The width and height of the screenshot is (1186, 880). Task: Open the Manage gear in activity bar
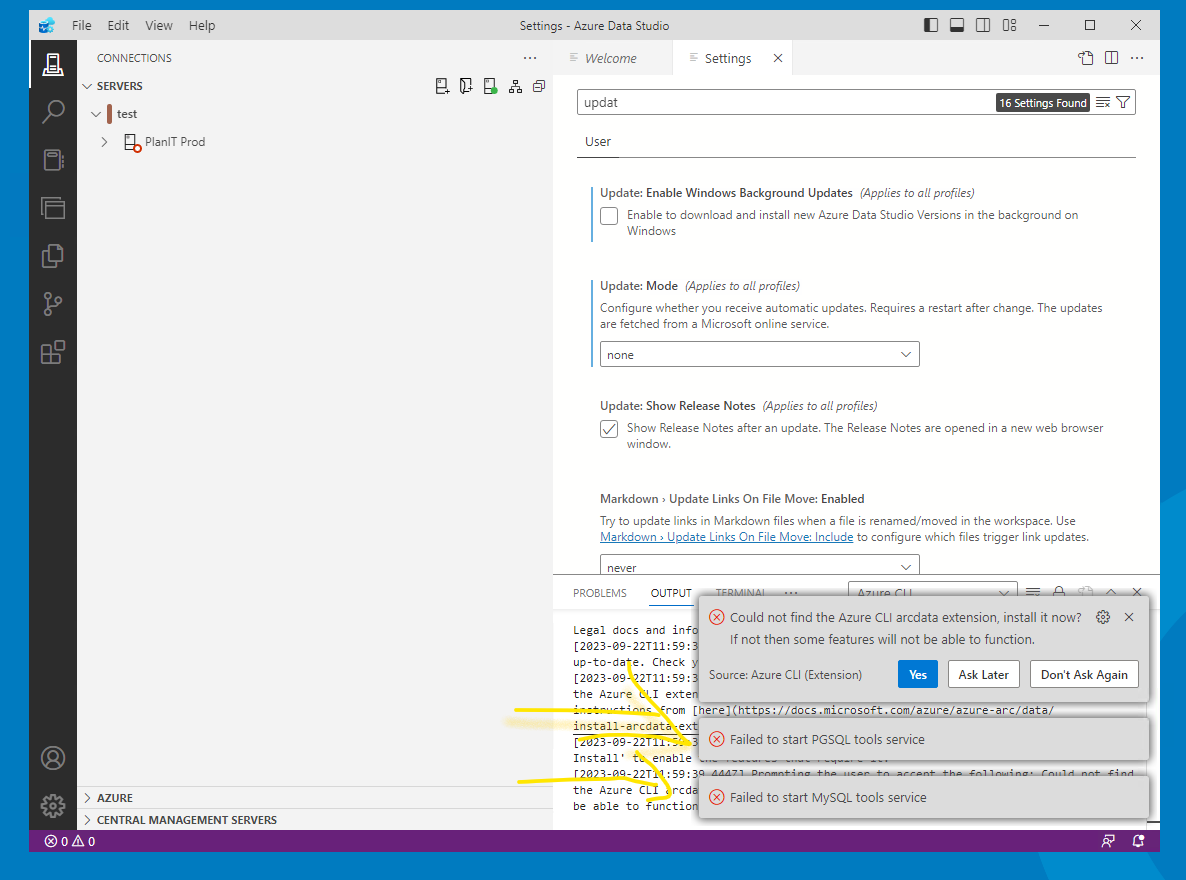(53, 806)
